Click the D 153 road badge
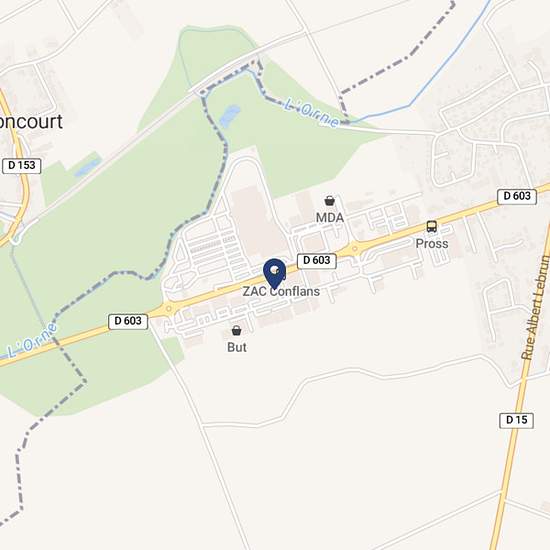The width and height of the screenshot is (550, 550). click(x=22, y=166)
